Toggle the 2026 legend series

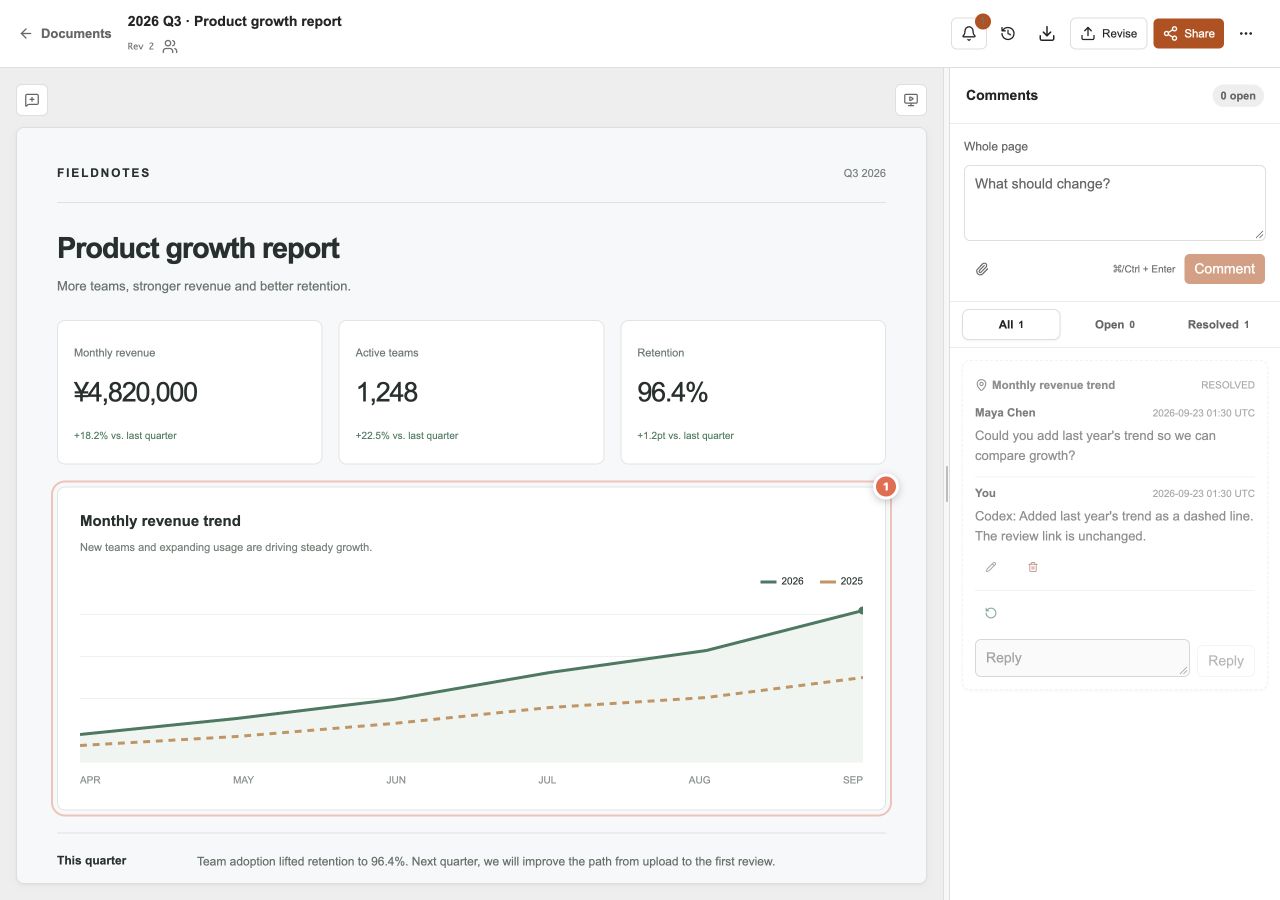782,581
